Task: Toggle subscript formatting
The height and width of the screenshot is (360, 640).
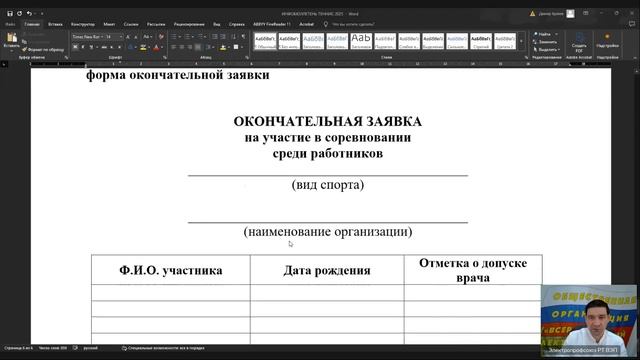Action: click(112, 47)
